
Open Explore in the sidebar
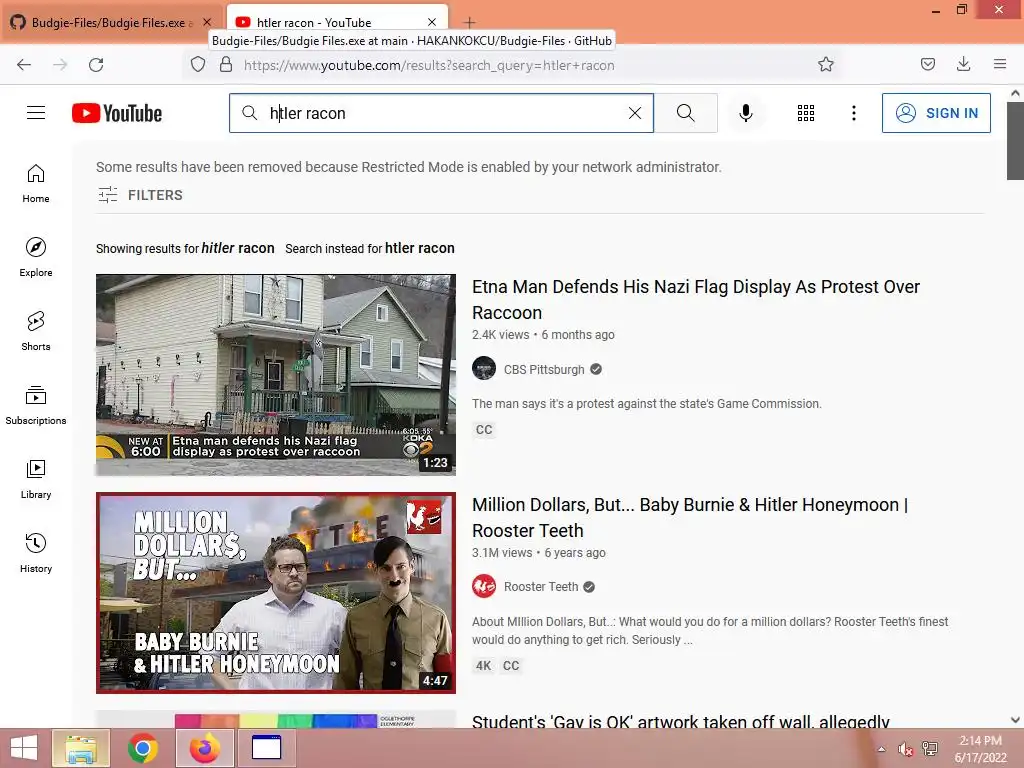pyautogui.click(x=36, y=257)
